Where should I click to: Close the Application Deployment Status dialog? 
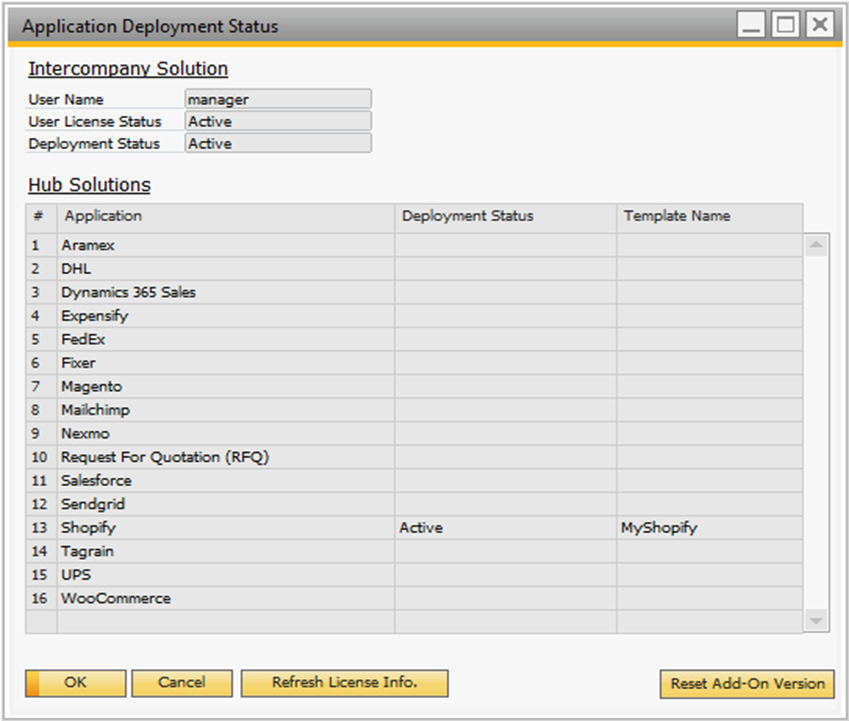pyautogui.click(x=819, y=26)
